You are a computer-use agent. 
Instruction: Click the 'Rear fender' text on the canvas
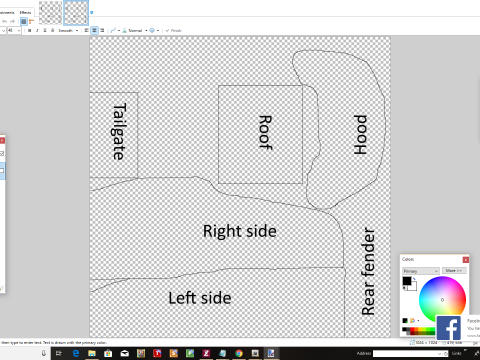pyautogui.click(x=368, y=271)
